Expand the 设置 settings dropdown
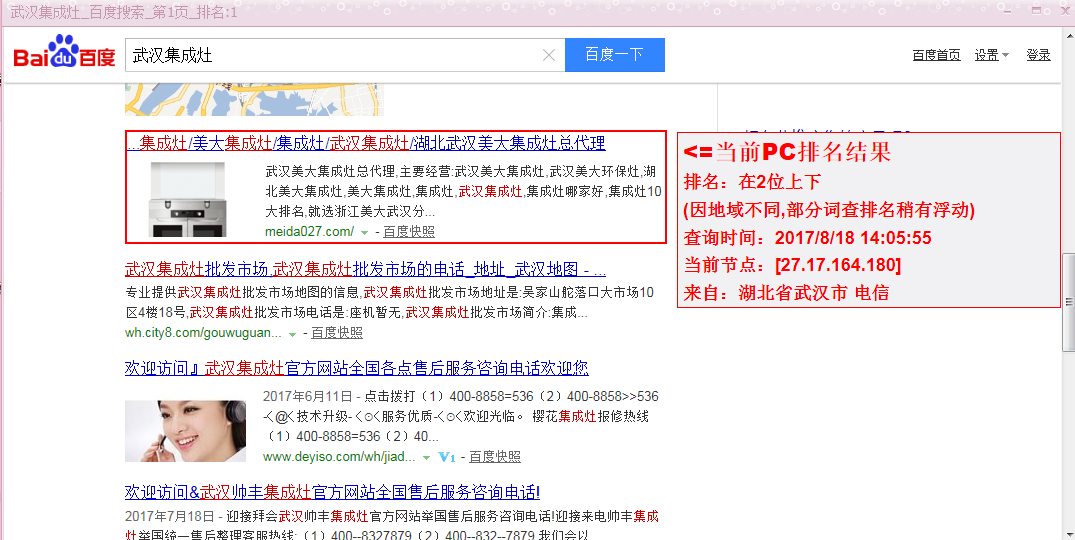The image size is (1075, 540). click(991, 55)
